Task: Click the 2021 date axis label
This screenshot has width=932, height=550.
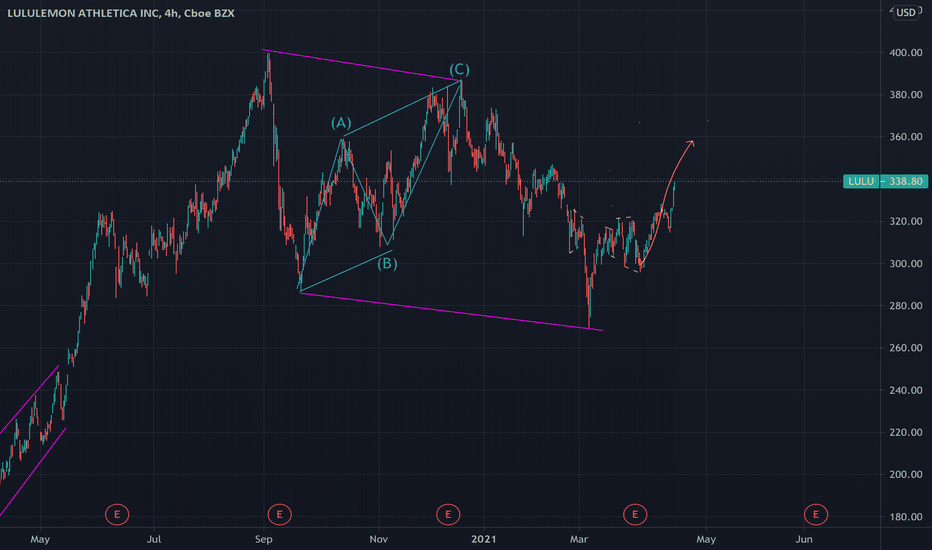Action: click(x=483, y=539)
